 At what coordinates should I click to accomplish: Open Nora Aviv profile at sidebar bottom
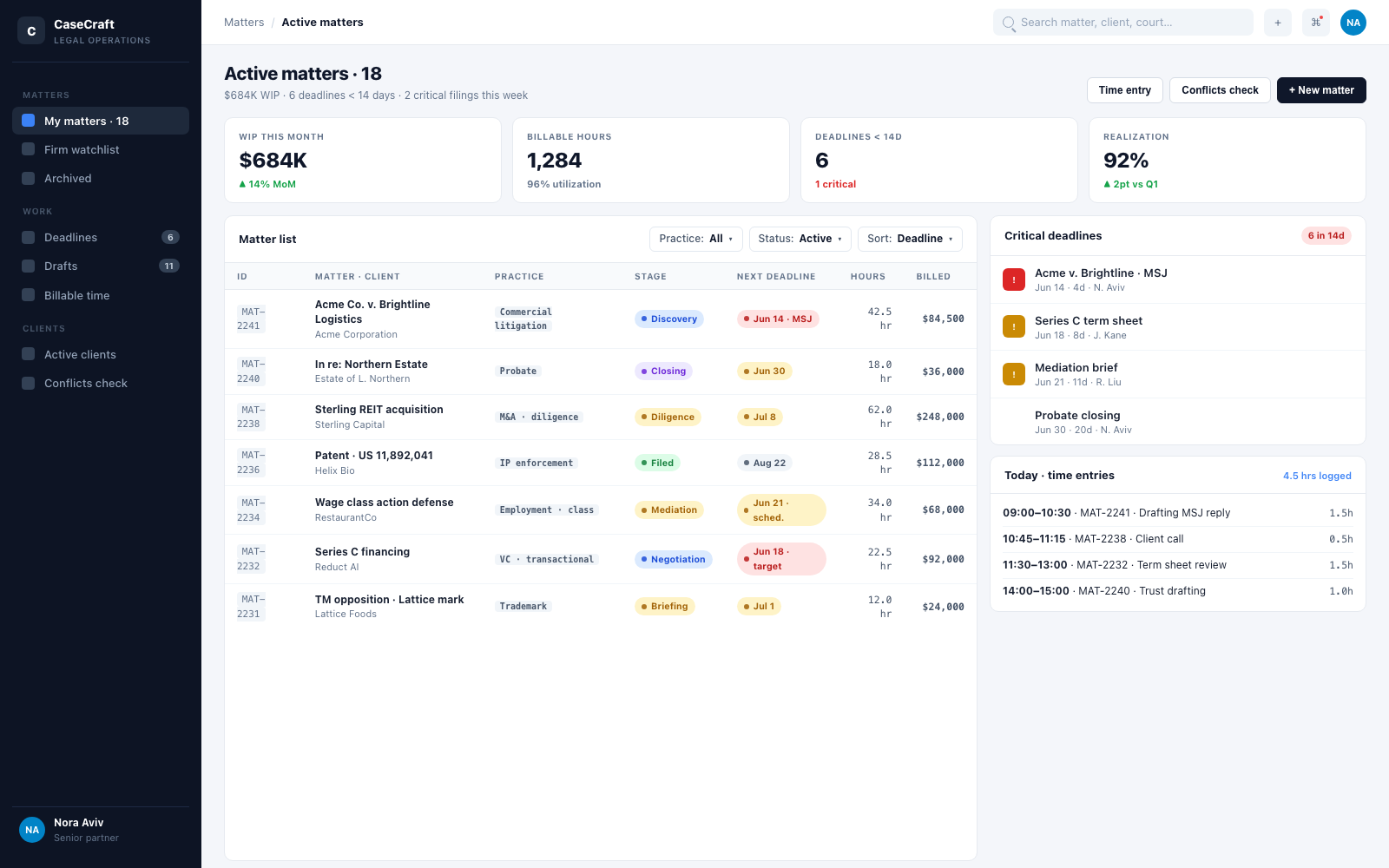tap(101, 830)
